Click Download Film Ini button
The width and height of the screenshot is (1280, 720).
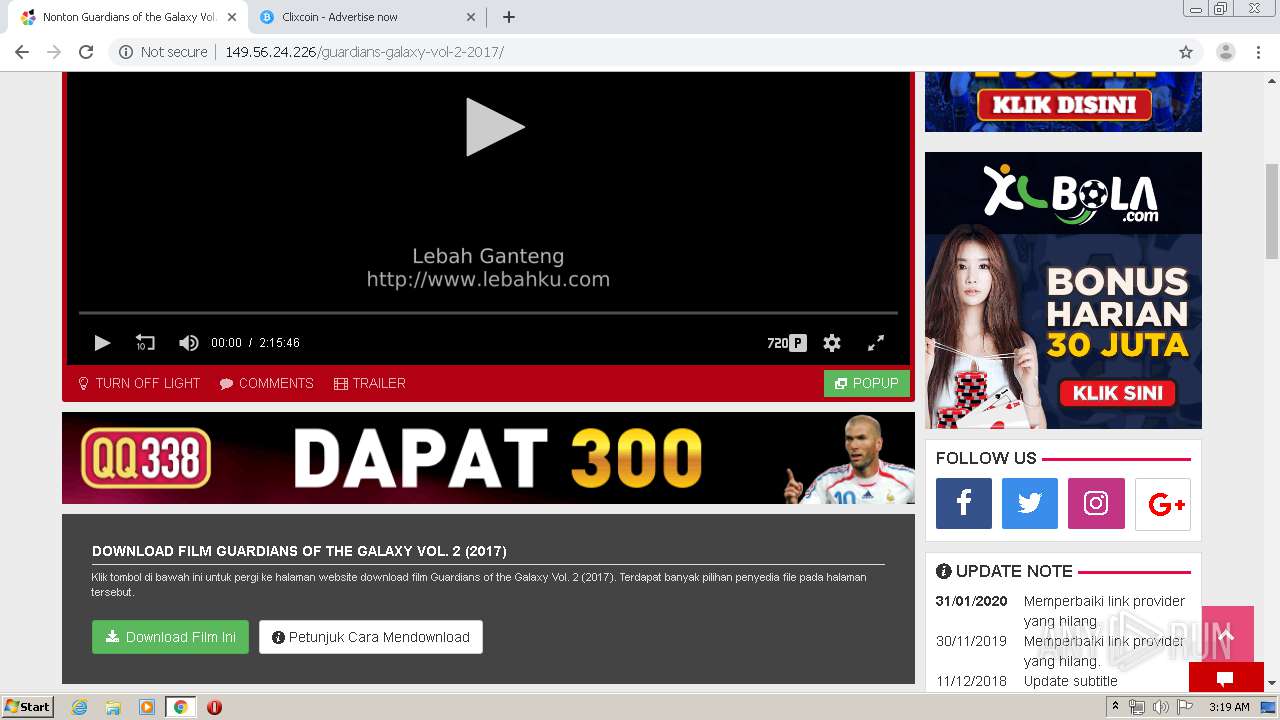point(171,637)
